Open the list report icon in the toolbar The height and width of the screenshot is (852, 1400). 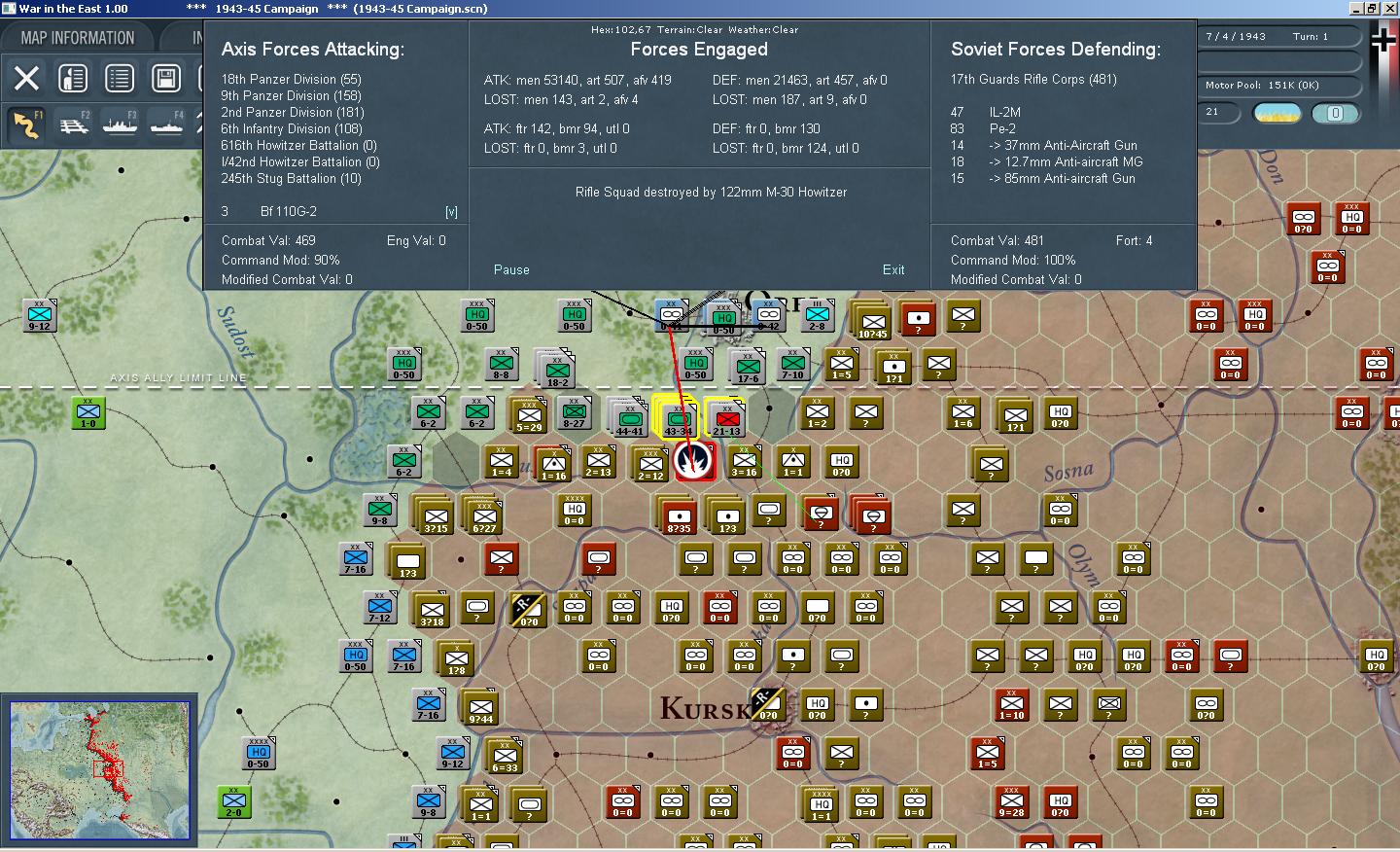pyautogui.click(x=120, y=78)
